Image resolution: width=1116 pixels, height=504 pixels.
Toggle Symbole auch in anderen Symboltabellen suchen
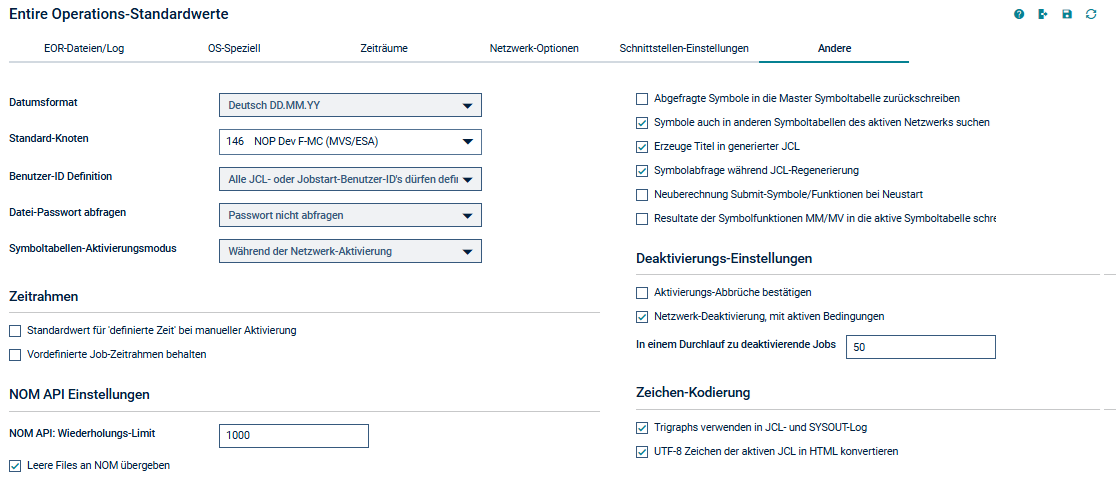tap(642, 122)
